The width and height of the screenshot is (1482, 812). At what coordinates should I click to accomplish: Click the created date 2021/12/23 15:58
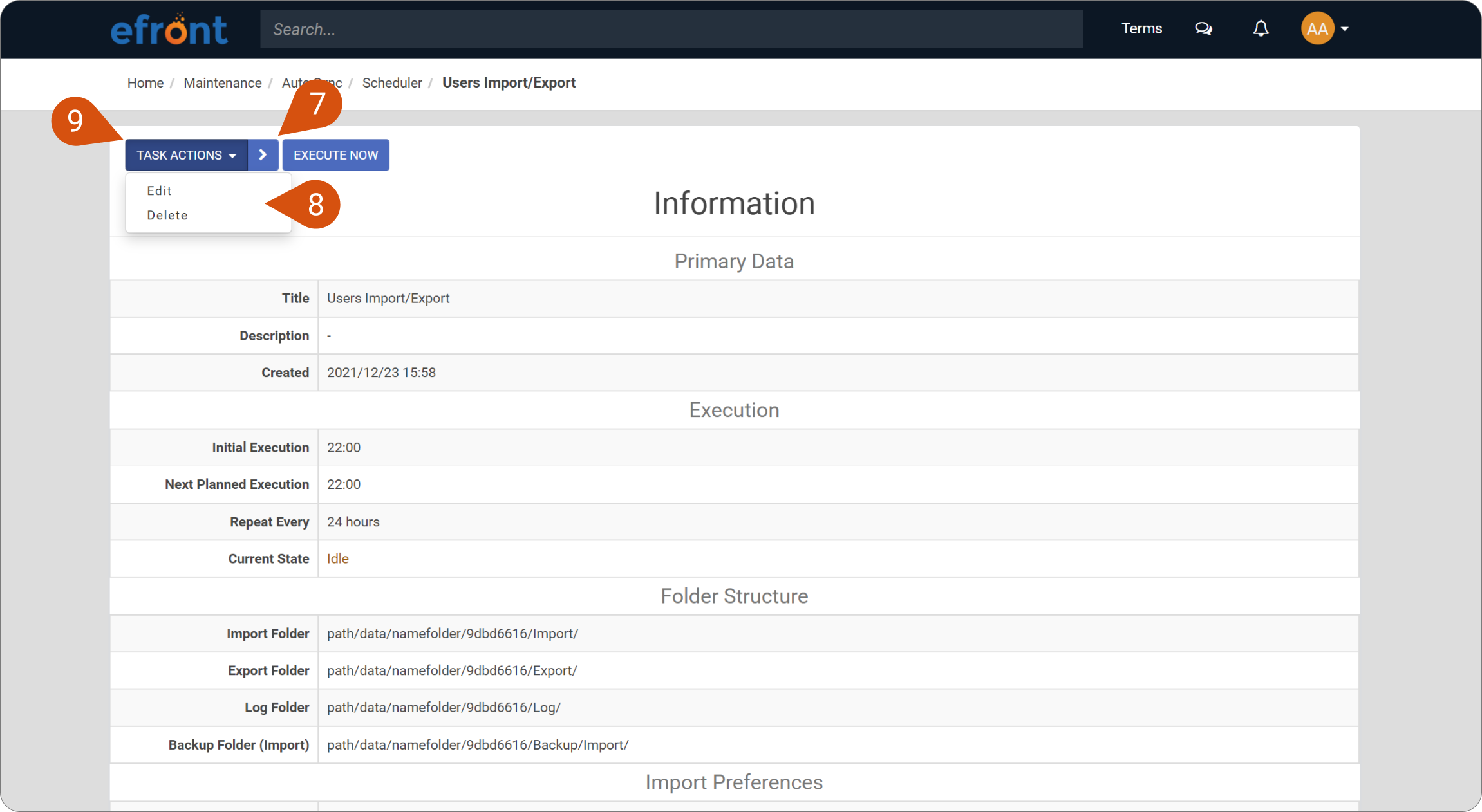pos(381,373)
